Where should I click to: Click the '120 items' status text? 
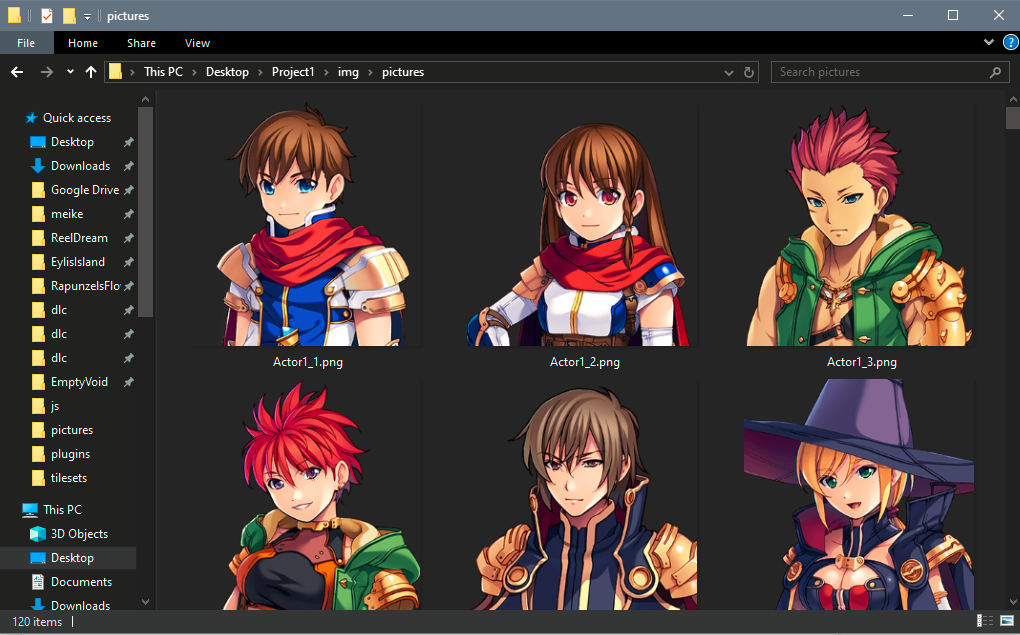pos(37,622)
